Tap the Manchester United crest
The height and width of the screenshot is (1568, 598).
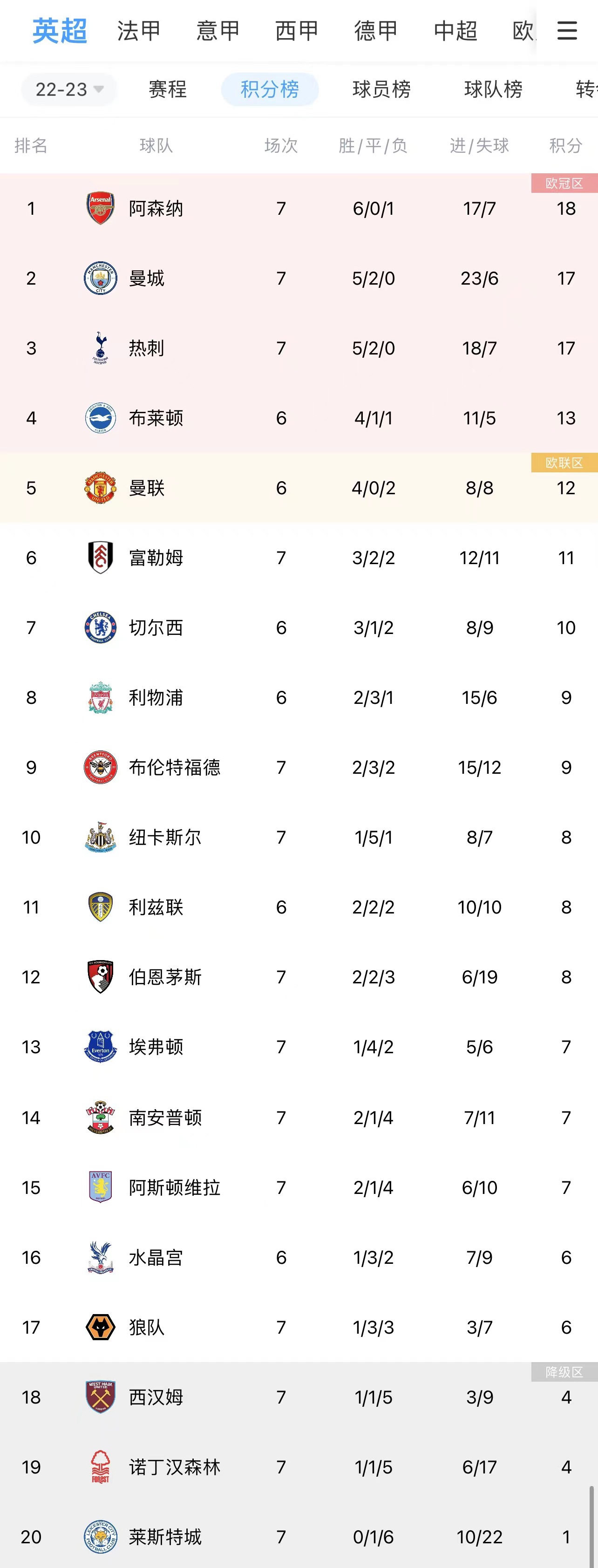point(101,488)
